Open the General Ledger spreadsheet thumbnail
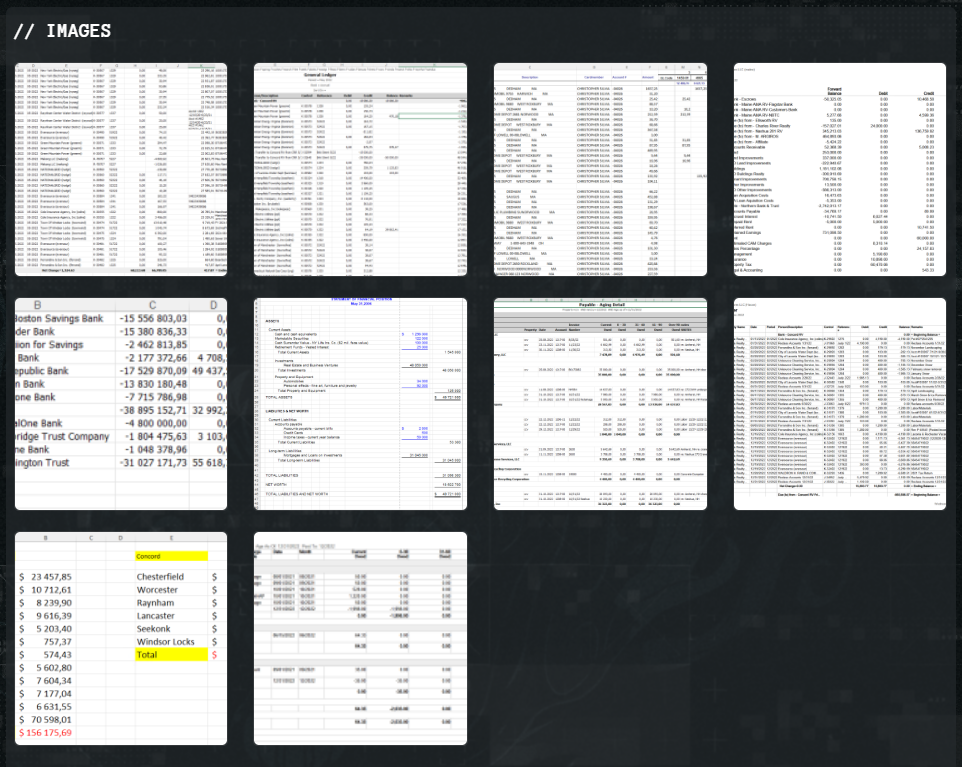This screenshot has width=962, height=767. pyautogui.click(x=360, y=169)
